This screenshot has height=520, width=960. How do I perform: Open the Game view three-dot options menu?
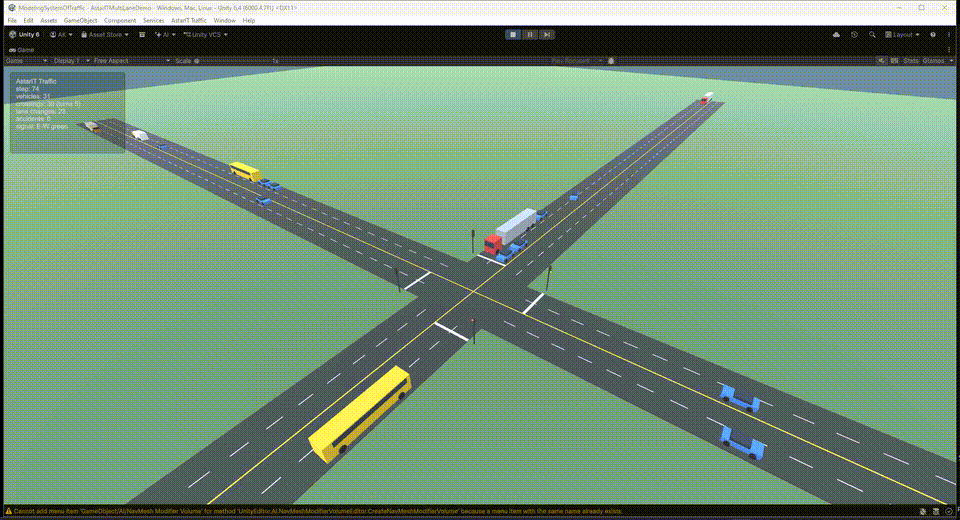point(949,50)
